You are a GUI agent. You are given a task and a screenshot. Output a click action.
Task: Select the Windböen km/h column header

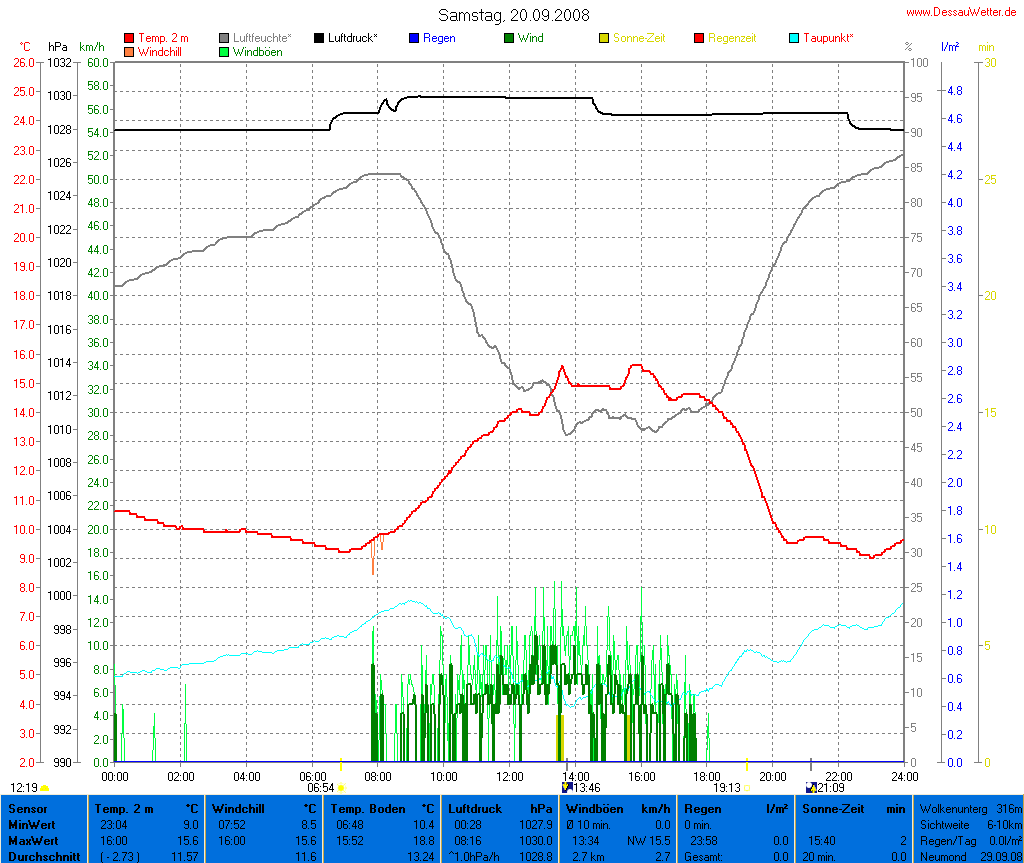tap(617, 808)
